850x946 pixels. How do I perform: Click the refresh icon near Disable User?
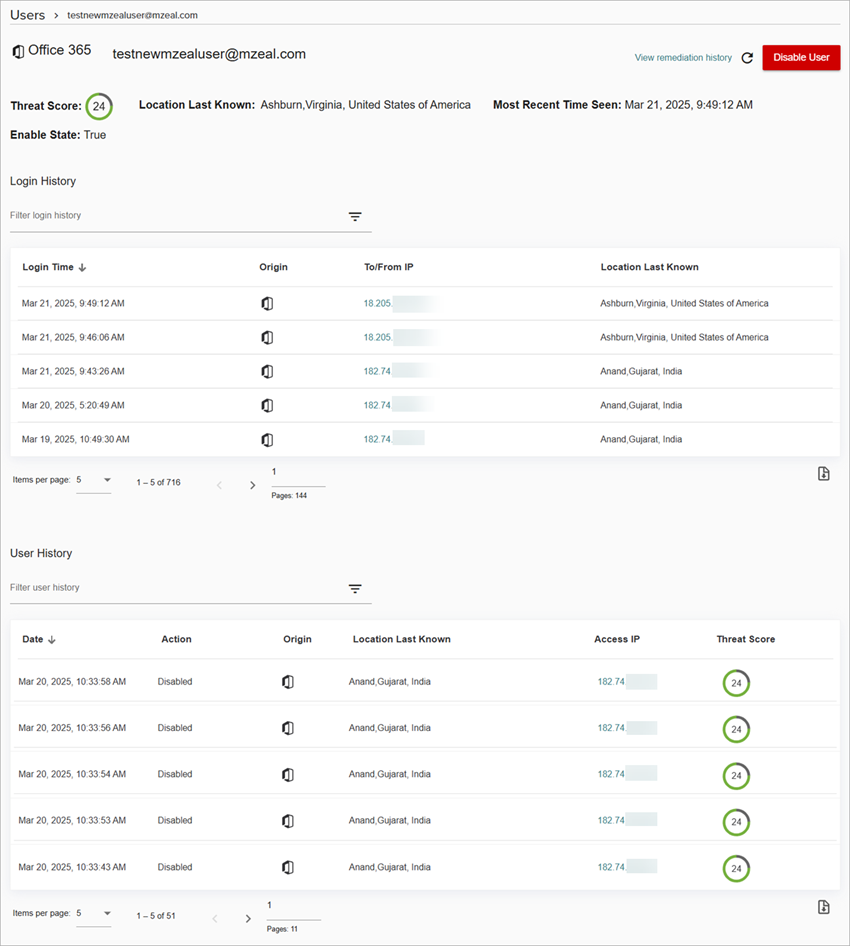pos(747,58)
